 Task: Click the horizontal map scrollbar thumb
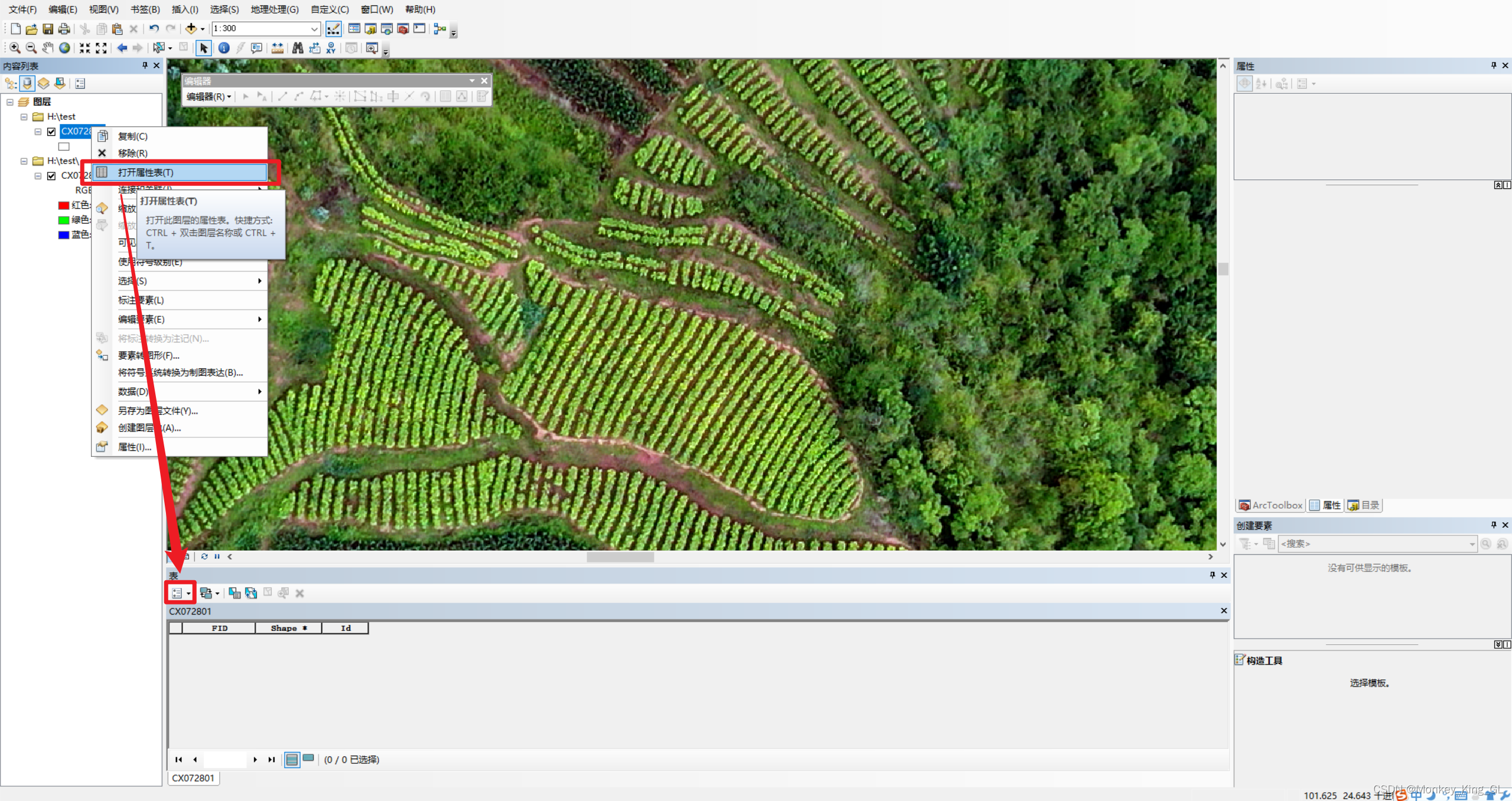click(620, 557)
